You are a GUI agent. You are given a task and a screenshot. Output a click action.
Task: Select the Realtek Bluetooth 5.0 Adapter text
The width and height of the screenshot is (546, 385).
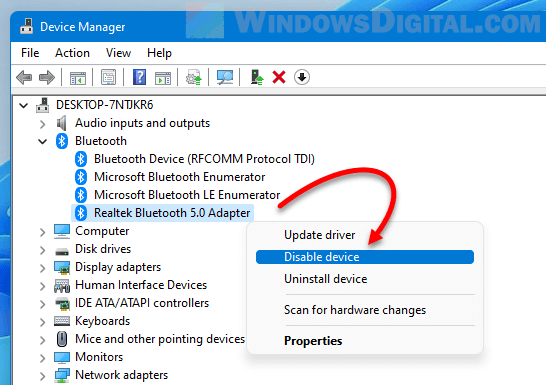pos(172,213)
